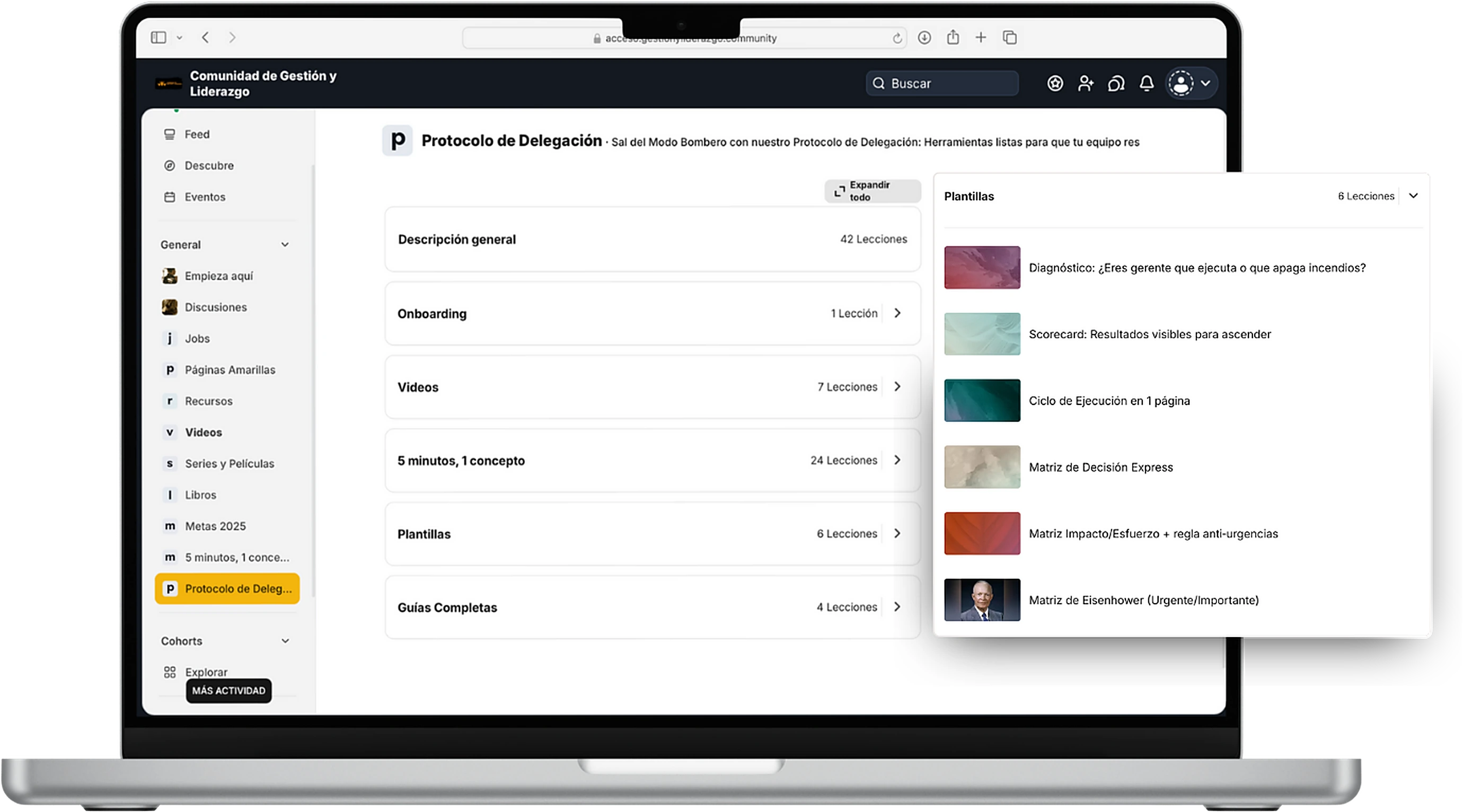Click the Safari sidebar toggle icon

coord(158,38)
